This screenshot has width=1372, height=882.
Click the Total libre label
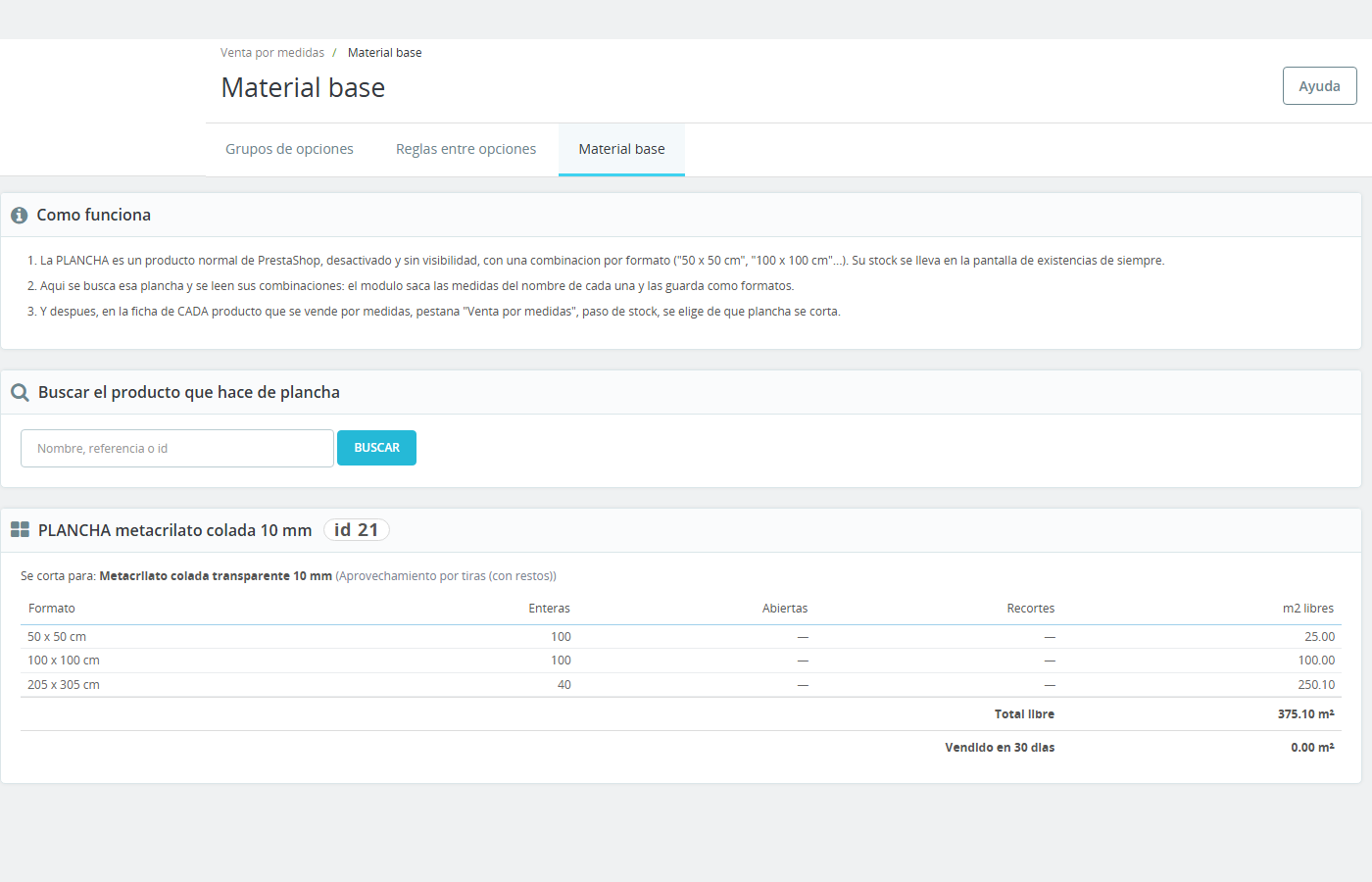1024,714
